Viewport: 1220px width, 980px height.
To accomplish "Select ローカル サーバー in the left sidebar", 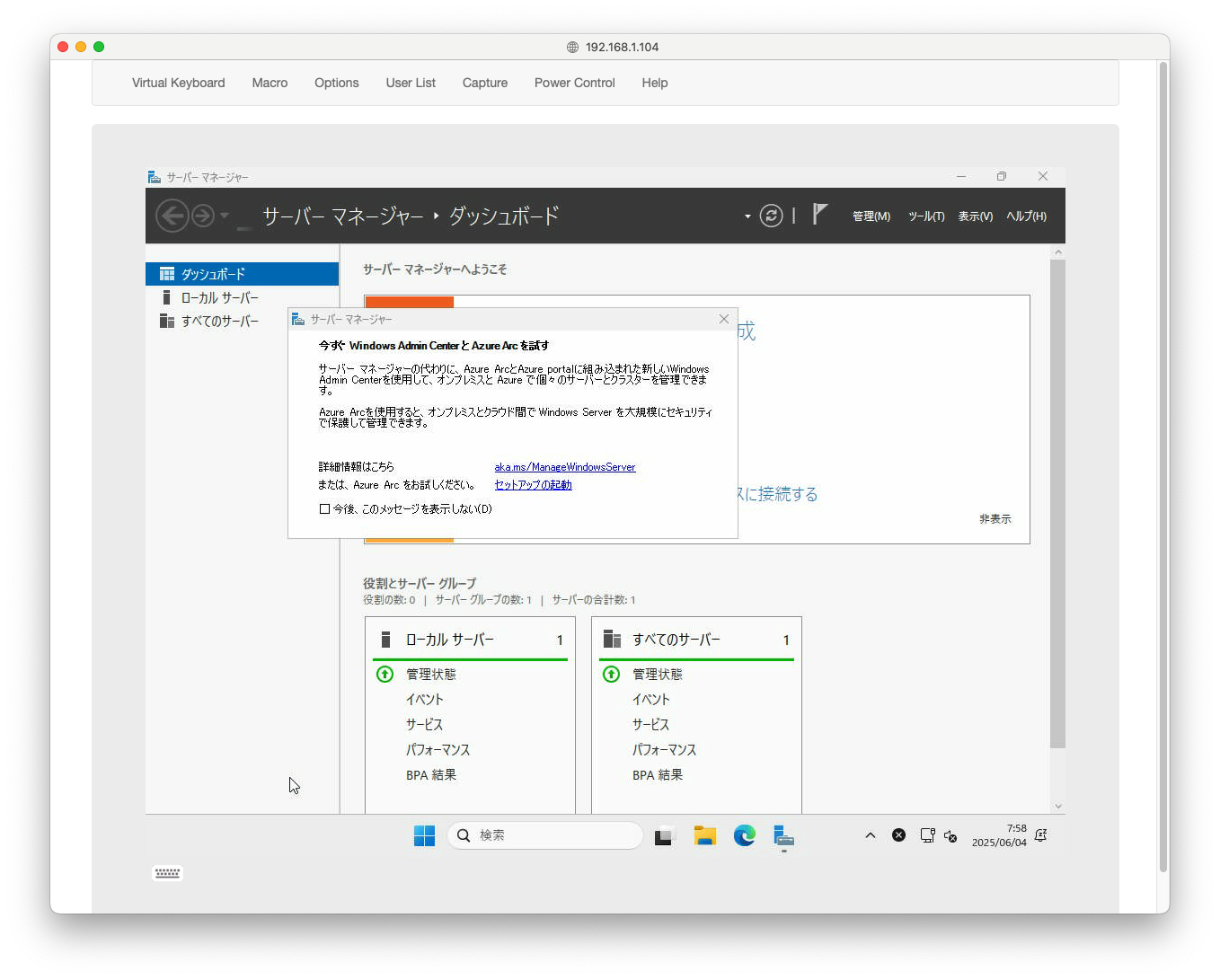I will [x=219, y=297].
